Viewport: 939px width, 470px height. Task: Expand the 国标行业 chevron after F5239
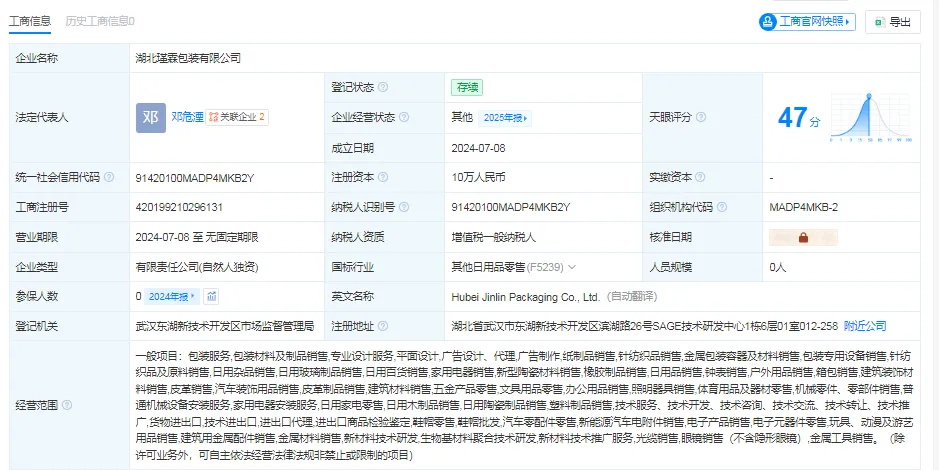tap(572, 267)
